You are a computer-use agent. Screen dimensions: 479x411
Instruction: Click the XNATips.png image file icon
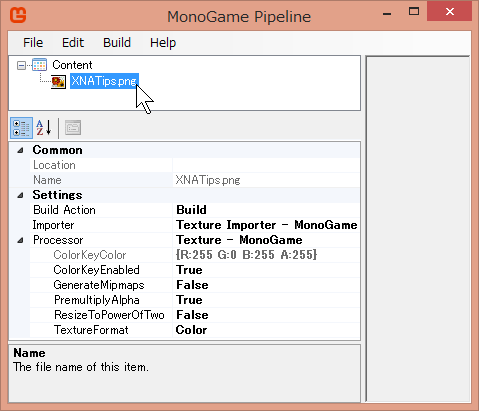pos(58,82)
